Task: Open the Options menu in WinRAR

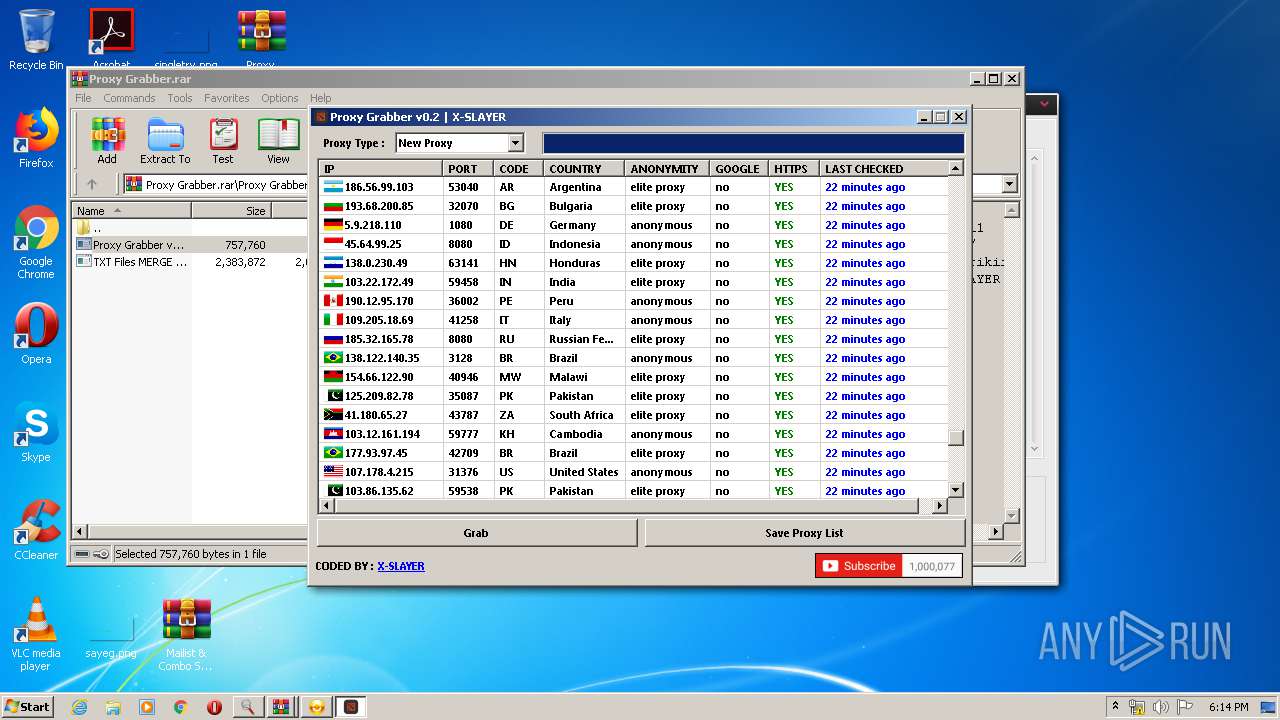Action: (280, 98)
